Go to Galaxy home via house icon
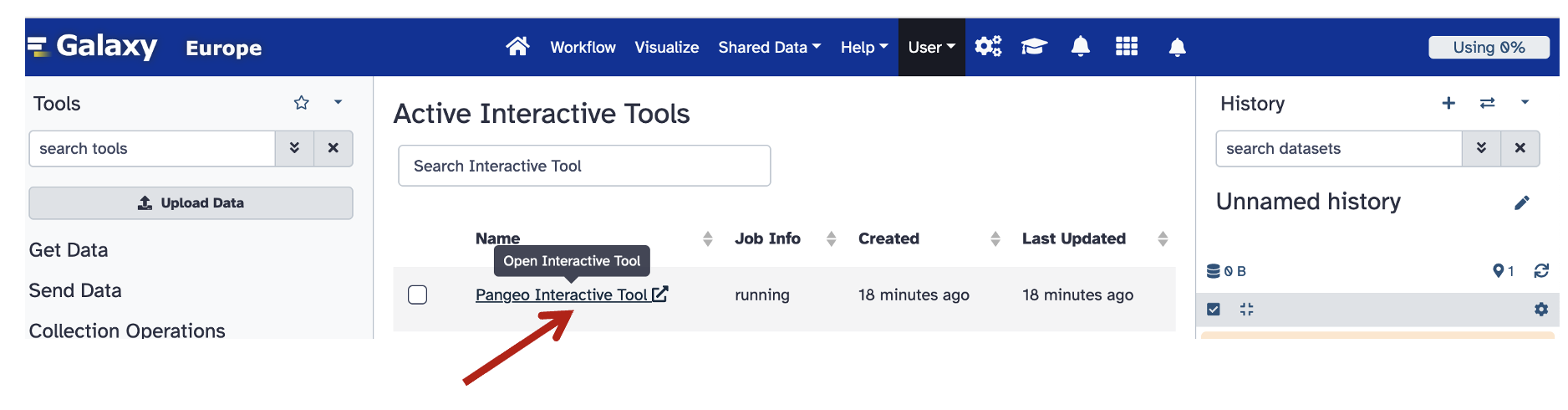 517,47
